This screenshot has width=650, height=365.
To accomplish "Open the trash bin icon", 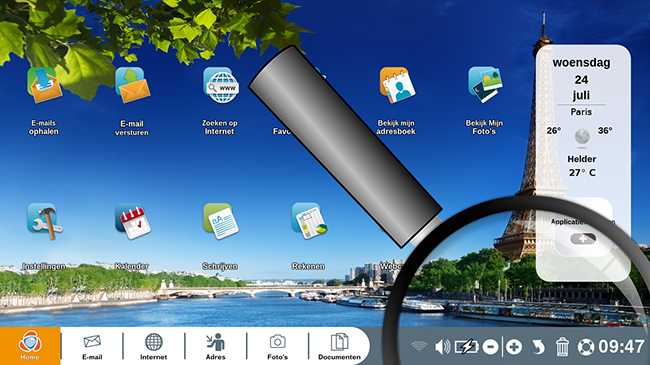I will click(x=562, y=346).
